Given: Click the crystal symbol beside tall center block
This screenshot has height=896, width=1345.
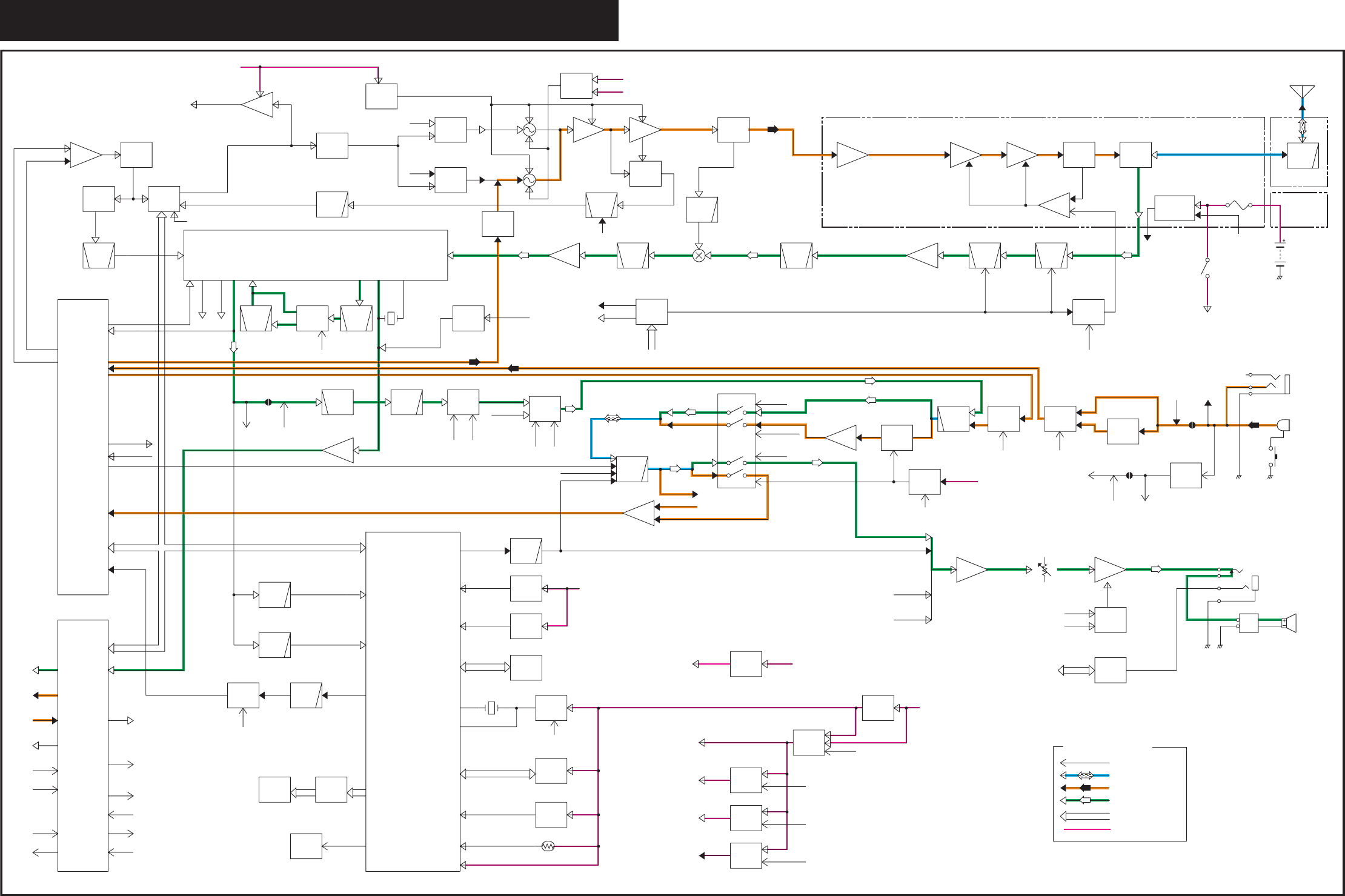Looking at the screenshot, I should point(491,708).
